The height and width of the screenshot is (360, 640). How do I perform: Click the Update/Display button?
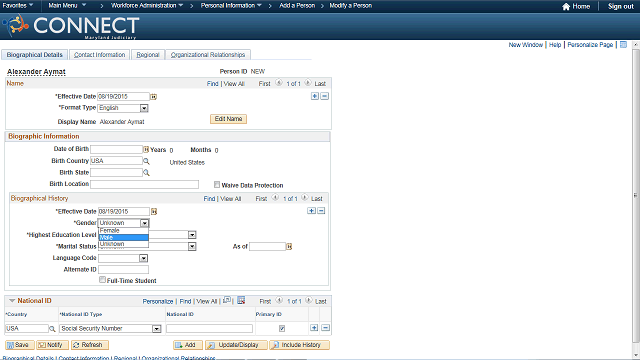coord(236,345)
